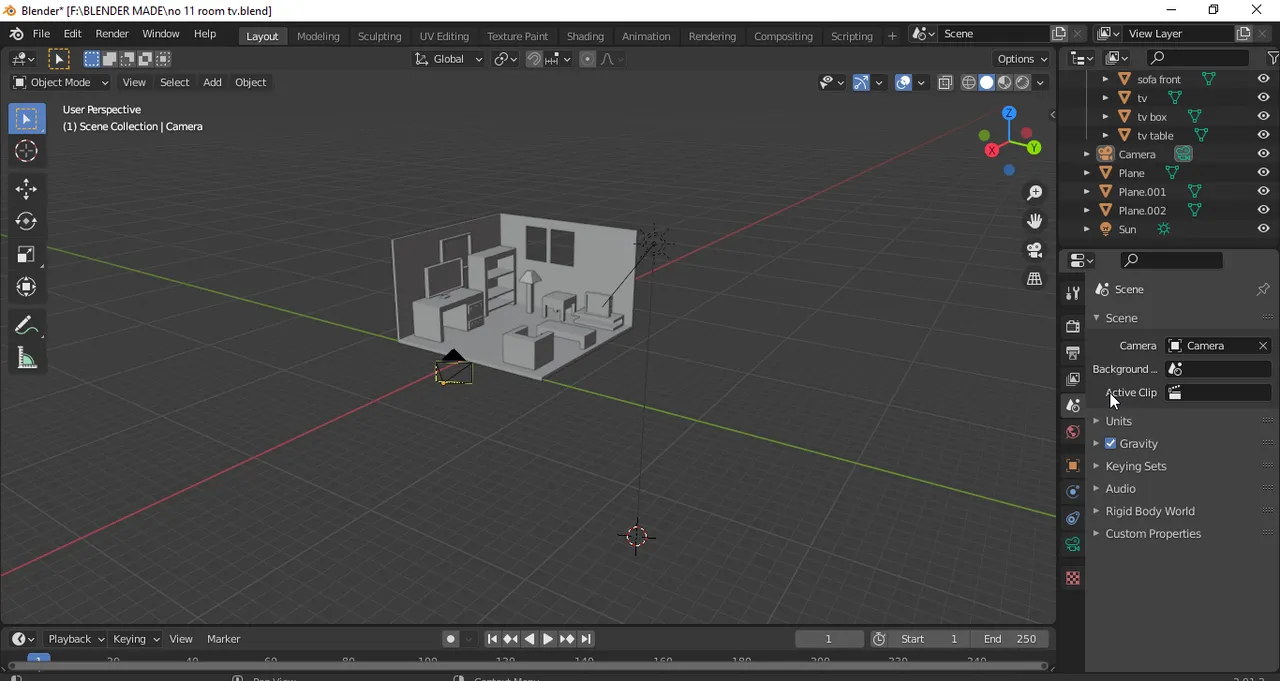1280x681 pixels.
Task: Open the Render properties tab
Action: coord(1073,326)
